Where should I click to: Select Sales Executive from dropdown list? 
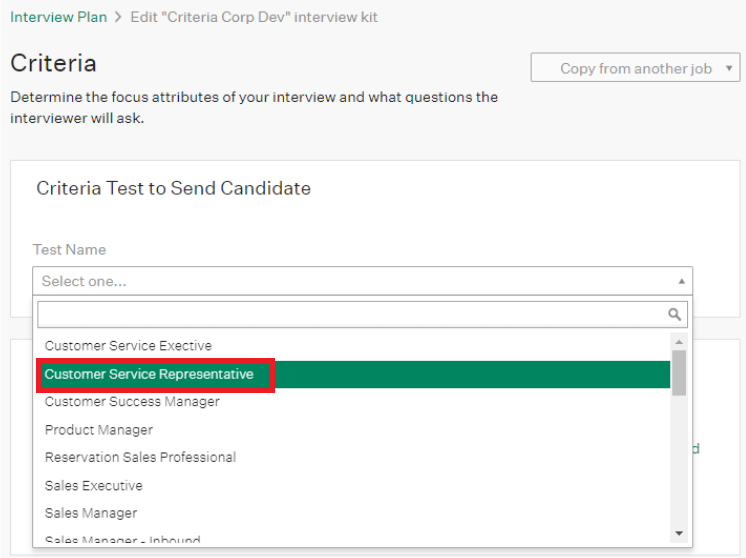(x=94, y=486)
